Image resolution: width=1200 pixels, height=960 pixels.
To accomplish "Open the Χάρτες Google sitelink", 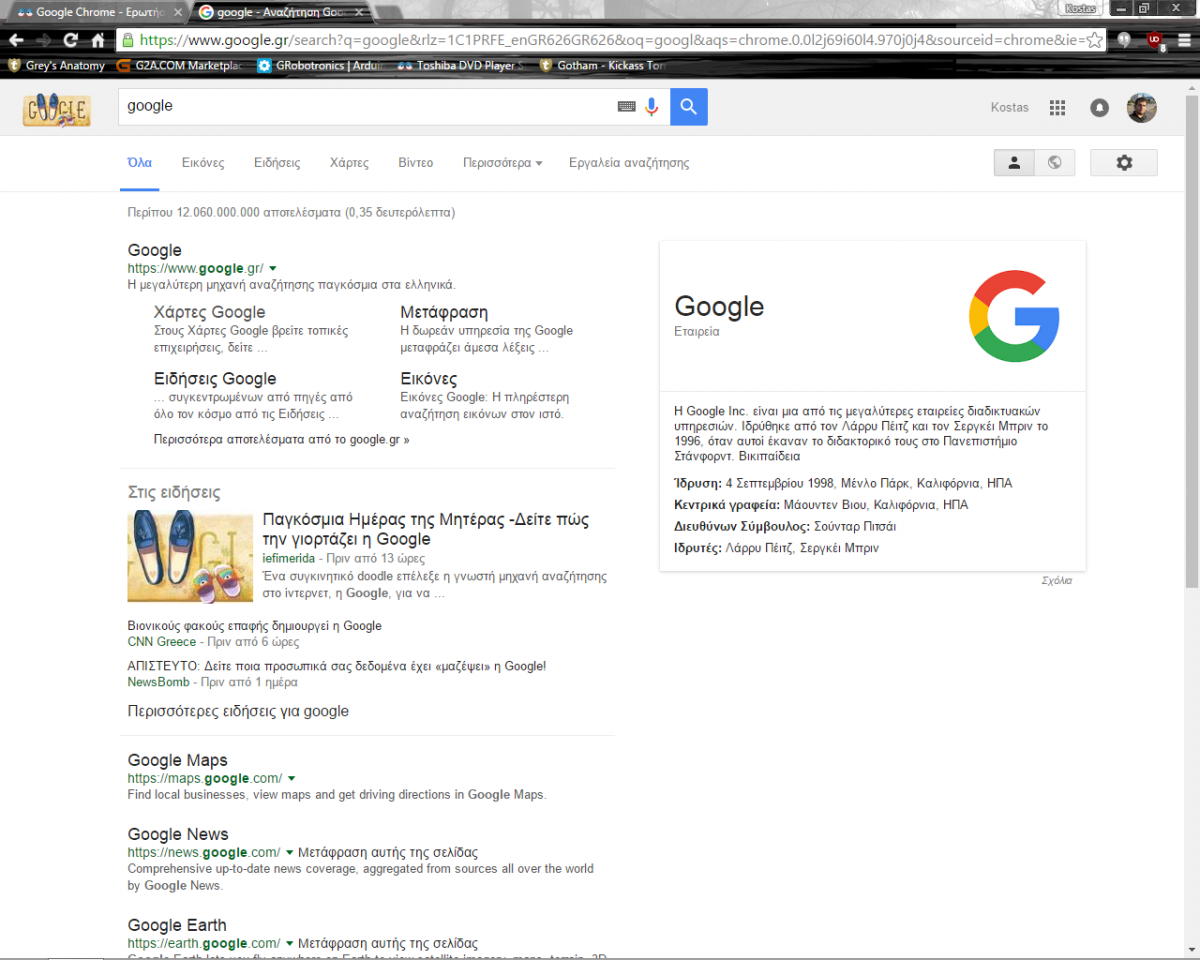I will click(x=210, y=312).
